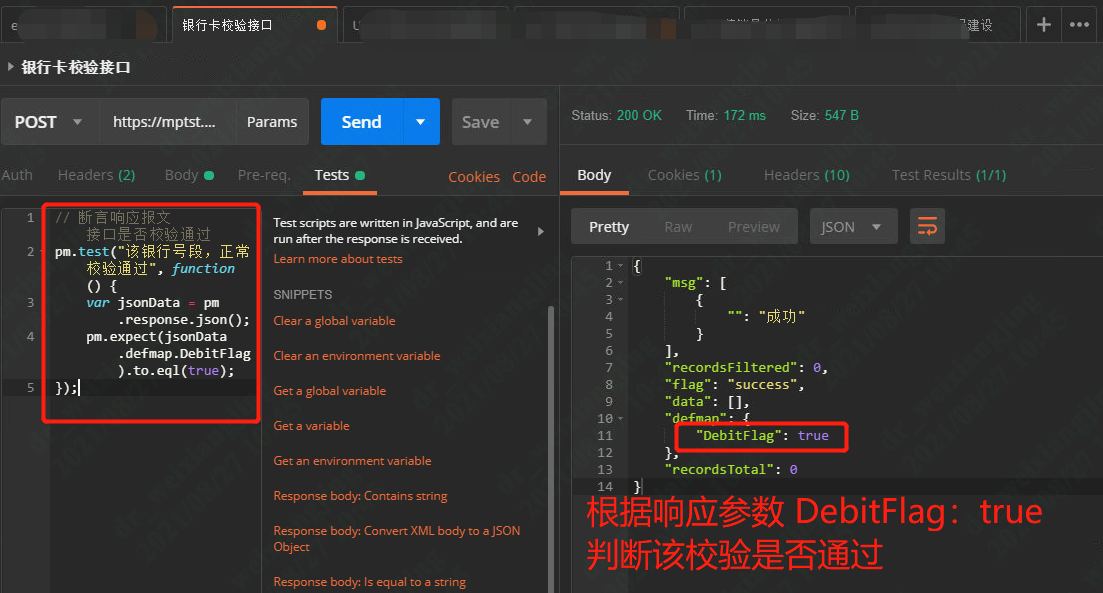Open Learn more about tests link
This screenshot has height=593, width=1103.
pos(338,259)
